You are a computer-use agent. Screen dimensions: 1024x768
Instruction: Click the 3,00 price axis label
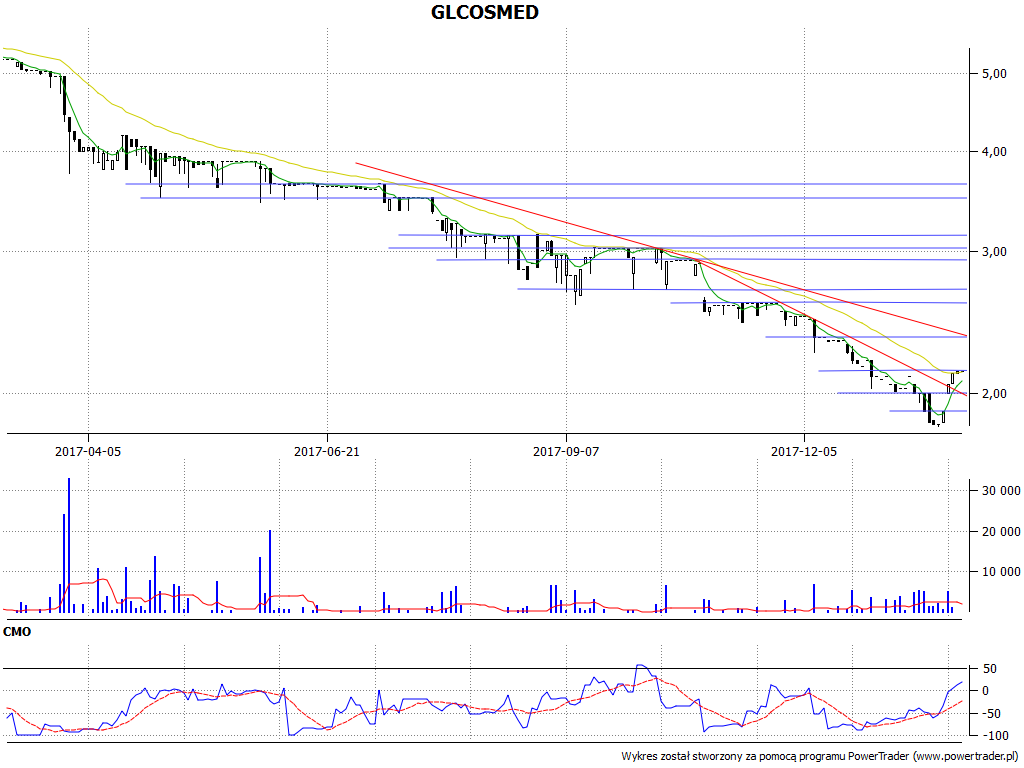tap(994, 252)
